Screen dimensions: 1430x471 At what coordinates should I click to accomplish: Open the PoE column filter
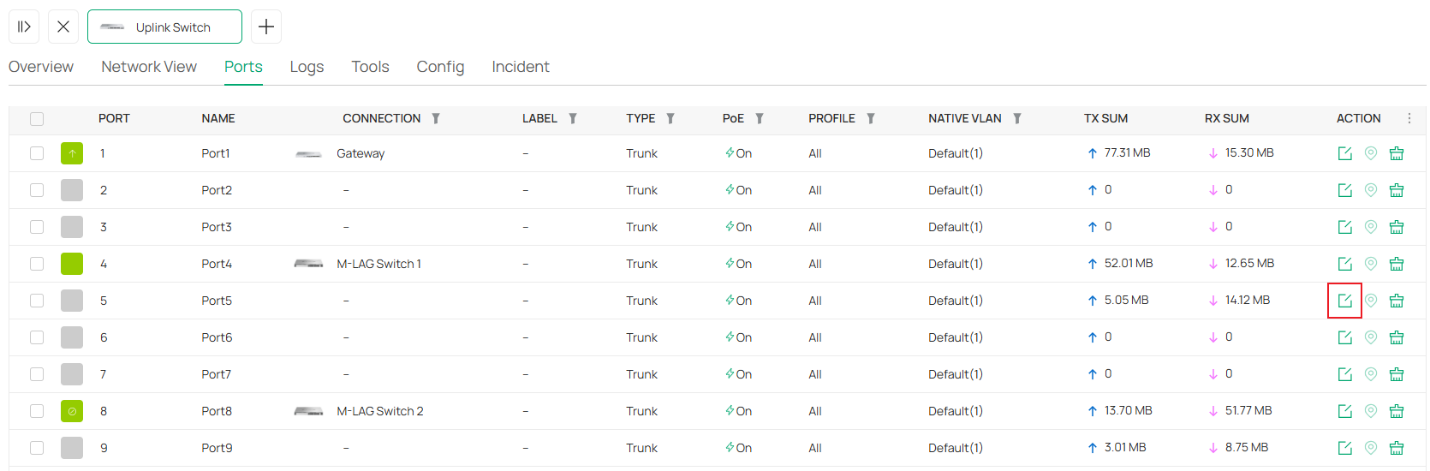tap(759, 118)
